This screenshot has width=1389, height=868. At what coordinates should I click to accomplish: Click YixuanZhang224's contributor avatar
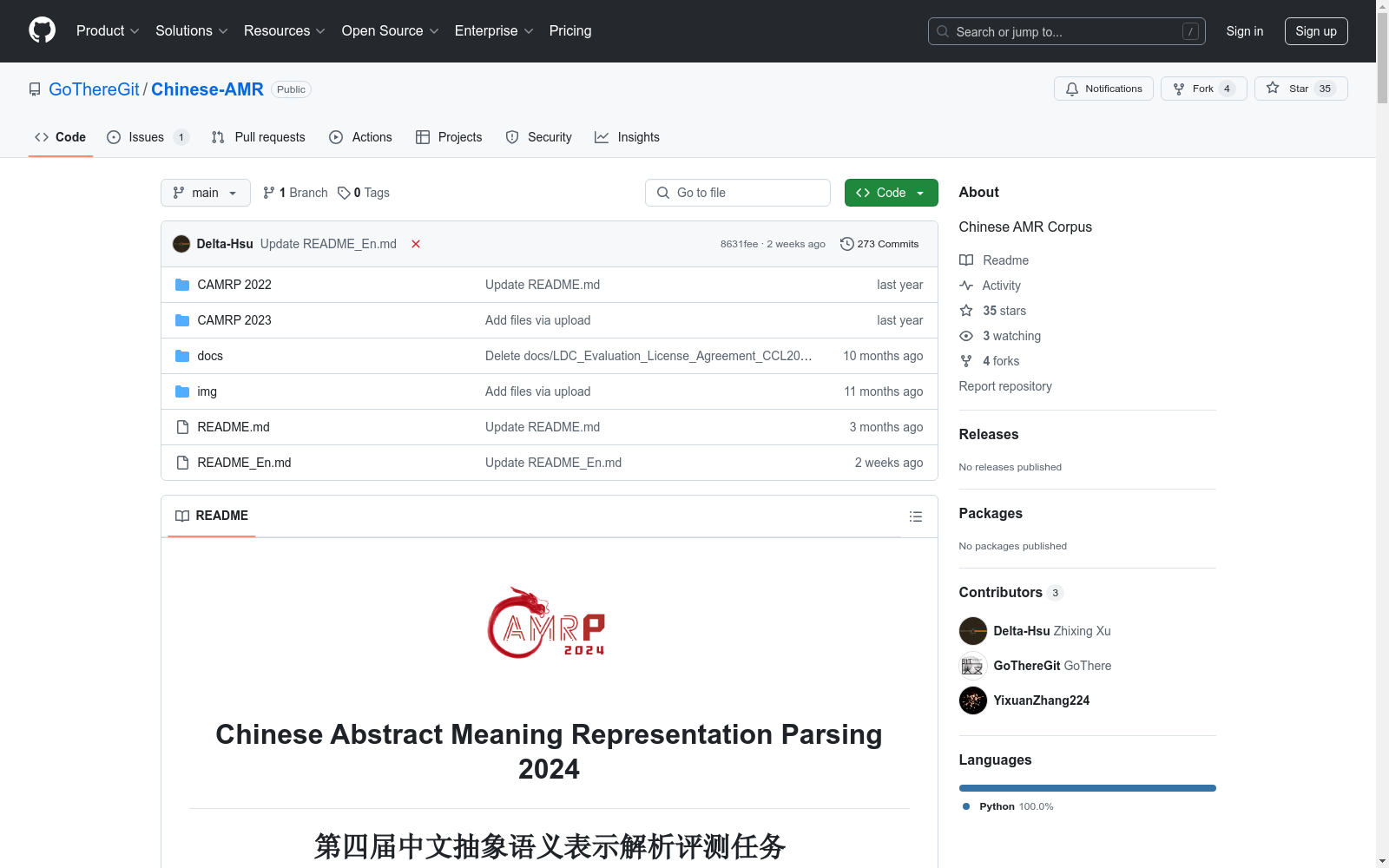pos(973,700)
